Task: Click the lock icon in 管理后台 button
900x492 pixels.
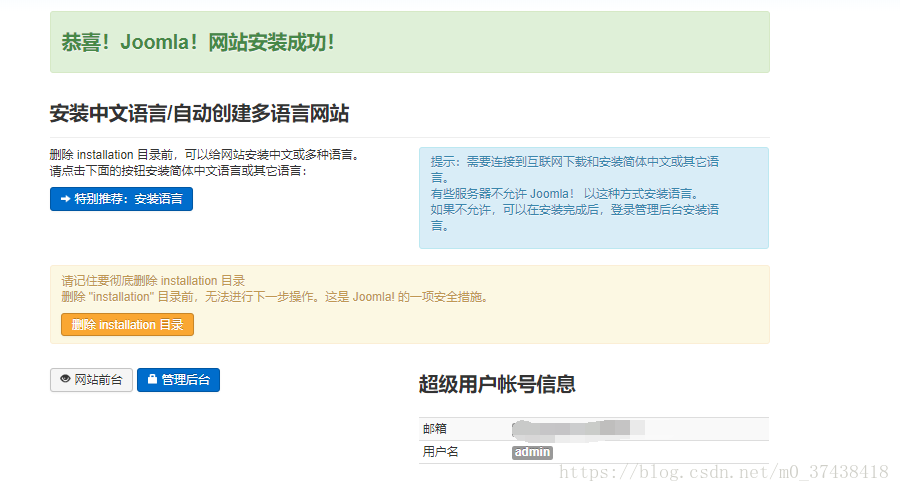Action: (152, 379)
